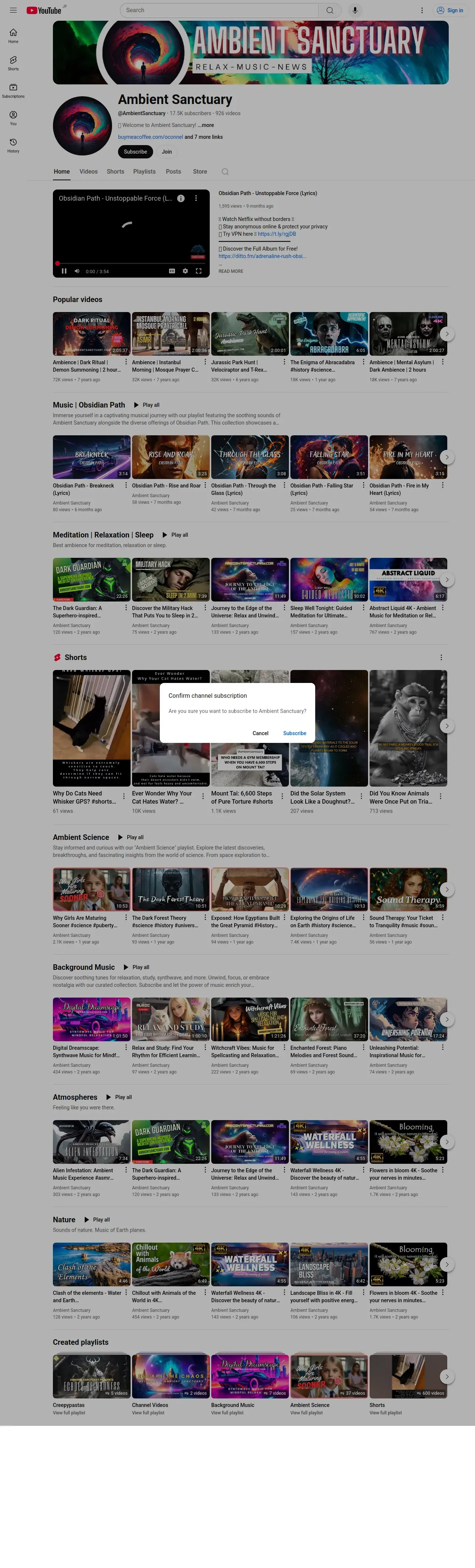Open options for Digital Dreamscape video

click(x=126, y=1048)
